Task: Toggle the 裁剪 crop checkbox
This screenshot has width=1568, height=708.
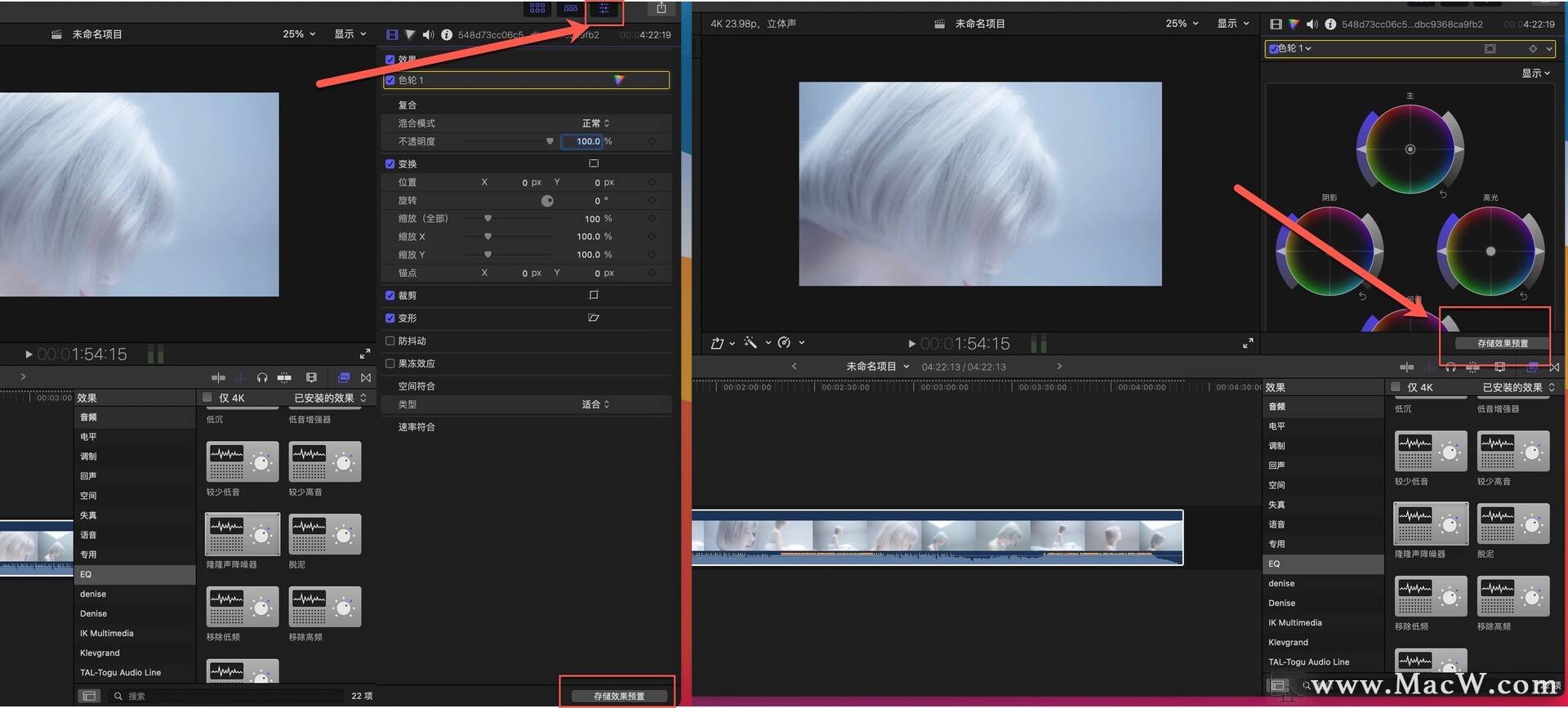Action: 390,295
